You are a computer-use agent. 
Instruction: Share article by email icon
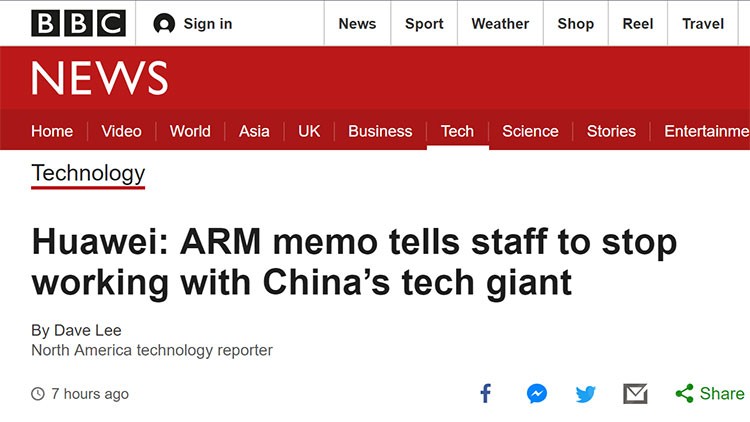point(635,393)
